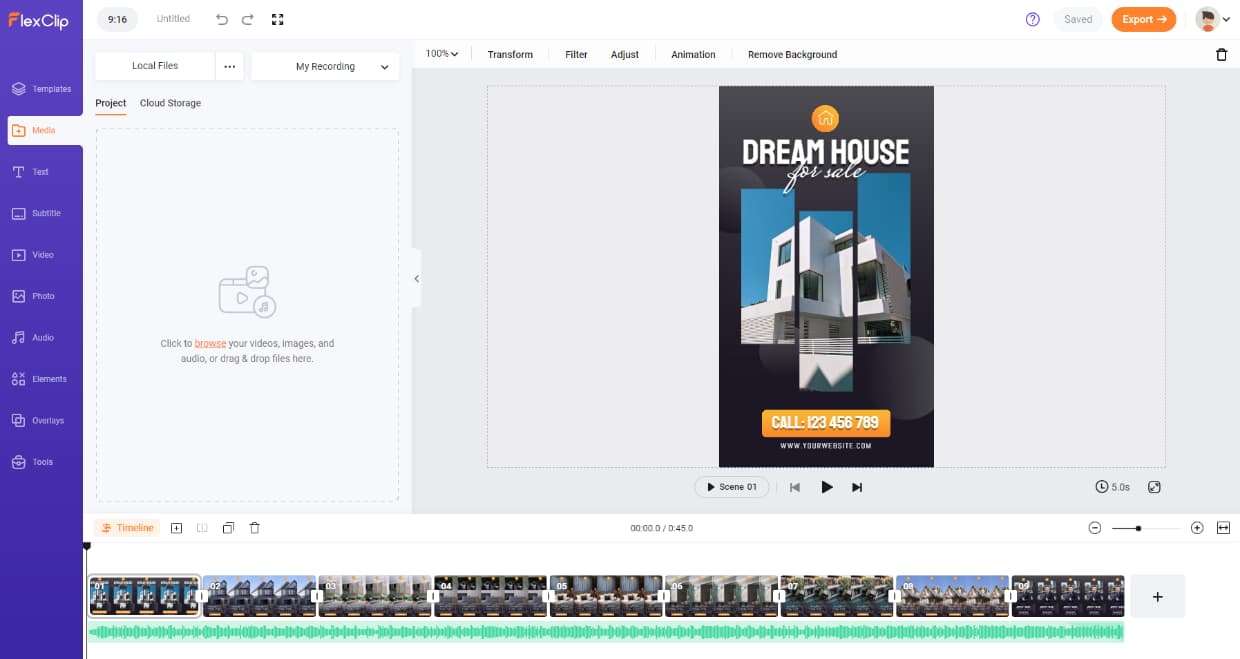Open the Adjust options

point(625,54)
